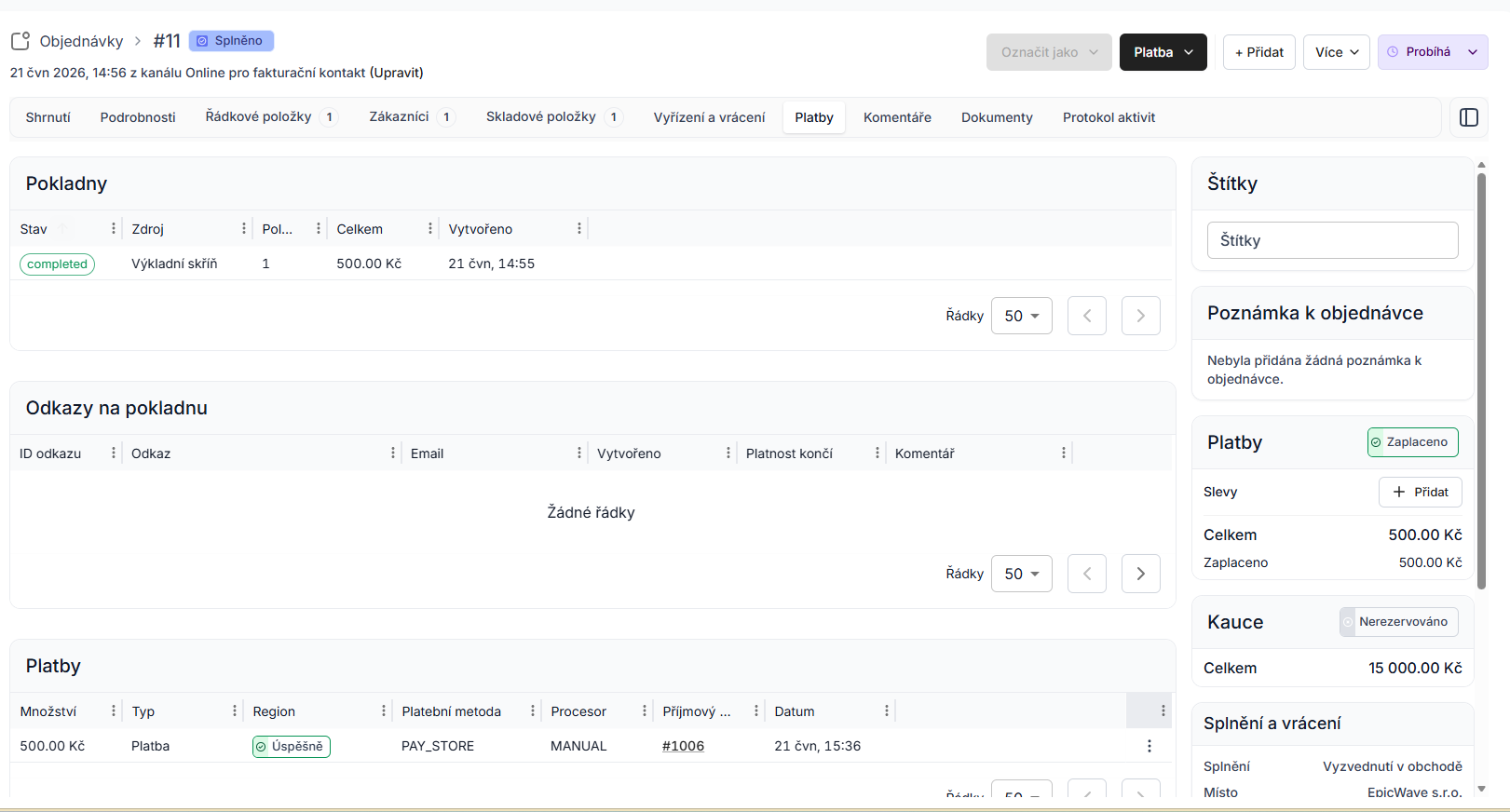
Task: Toggle the side panel layout icon
Action: point(1469,117)
